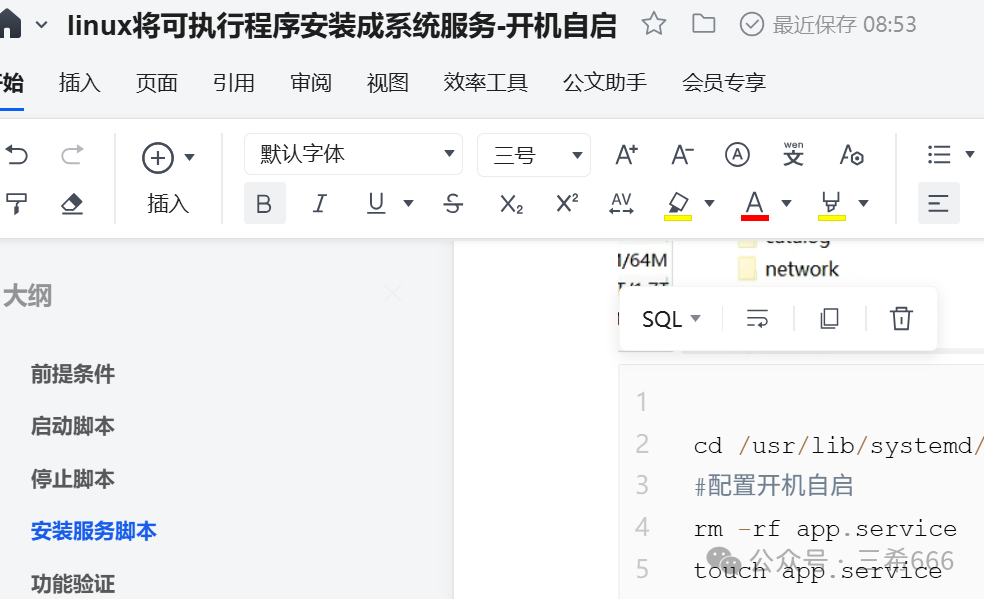This screenshot has height=599, width=984.
Task: Toggle italic formatting
Action: [x=320, y=203]
